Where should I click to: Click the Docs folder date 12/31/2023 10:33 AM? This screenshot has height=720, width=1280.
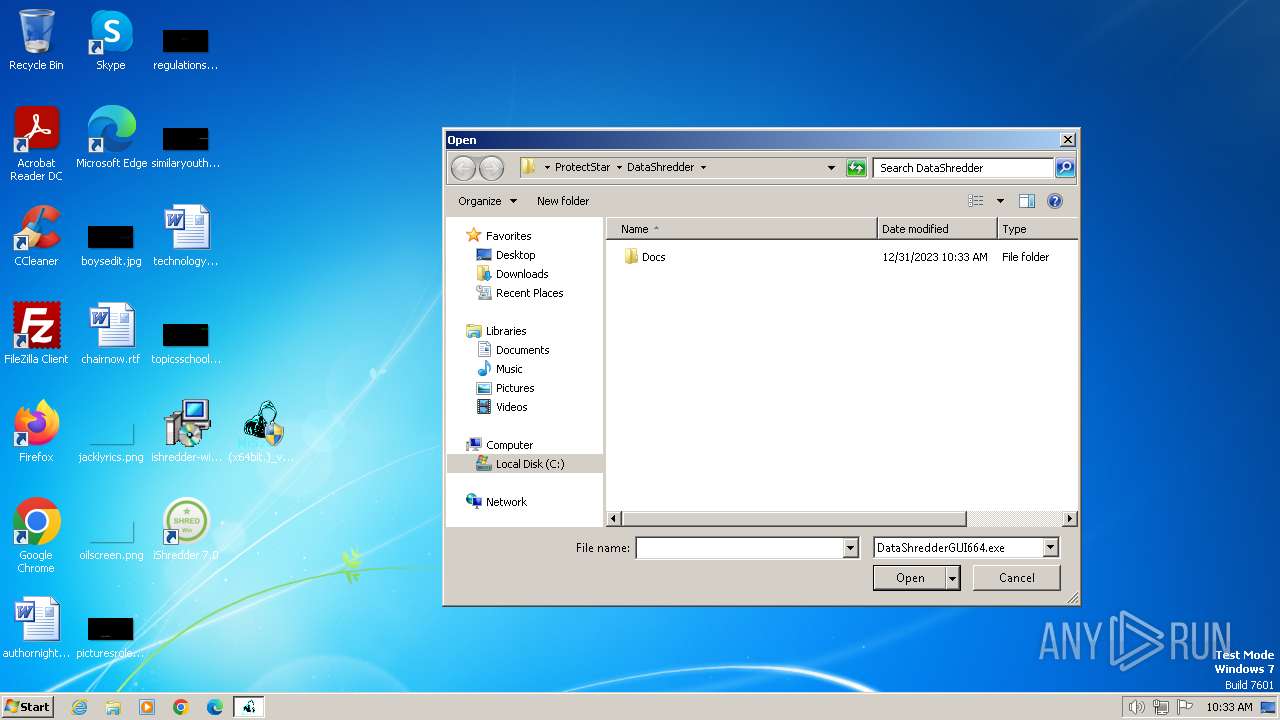[935, 257]
